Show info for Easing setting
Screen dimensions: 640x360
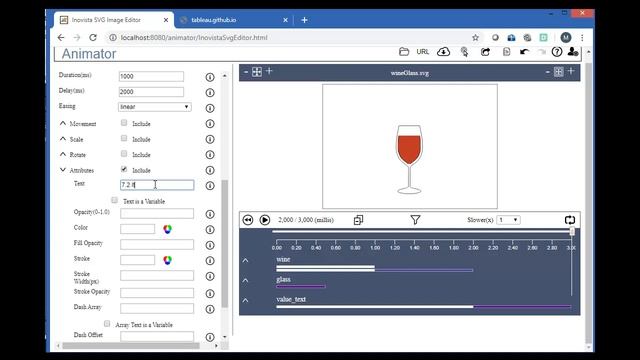click(210, 108)
